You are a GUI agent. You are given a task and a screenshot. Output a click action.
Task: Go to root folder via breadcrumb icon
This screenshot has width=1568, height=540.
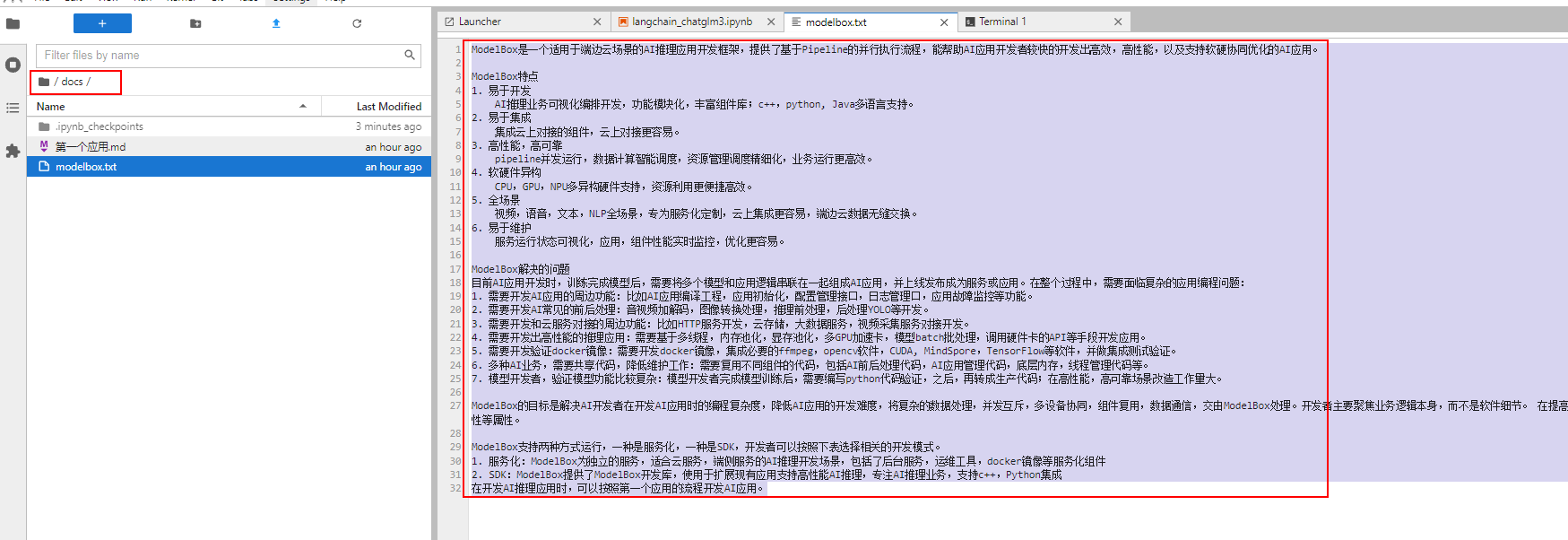point(43,82)
